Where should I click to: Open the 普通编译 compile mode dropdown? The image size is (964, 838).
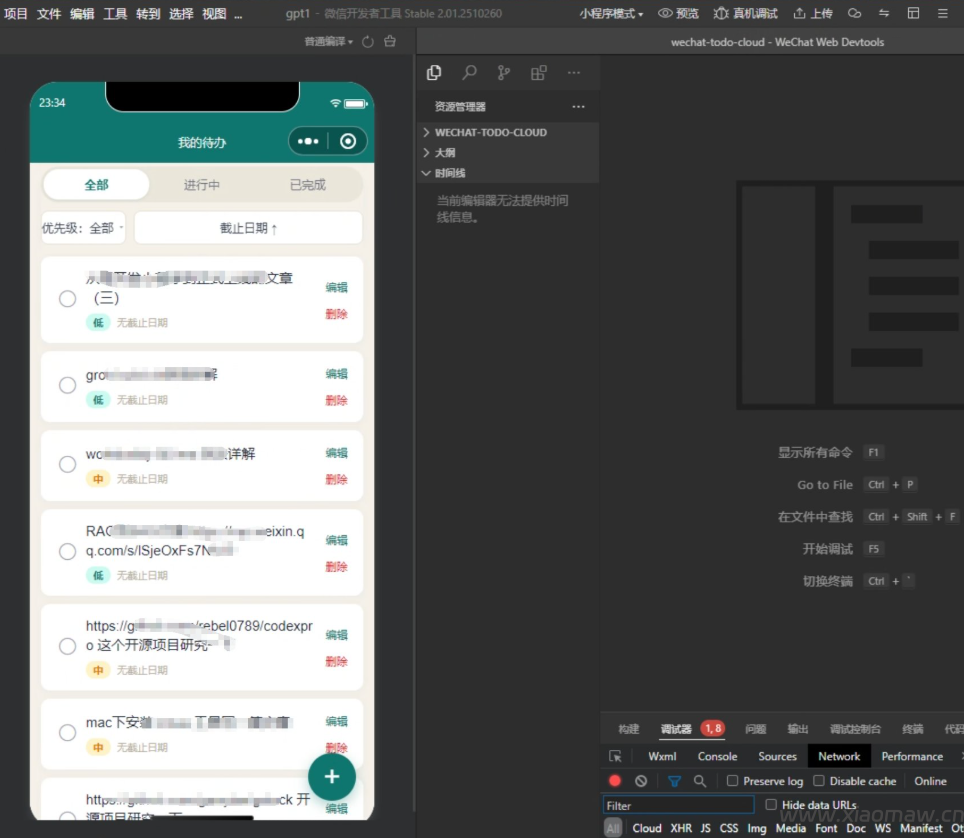point(329,41)
